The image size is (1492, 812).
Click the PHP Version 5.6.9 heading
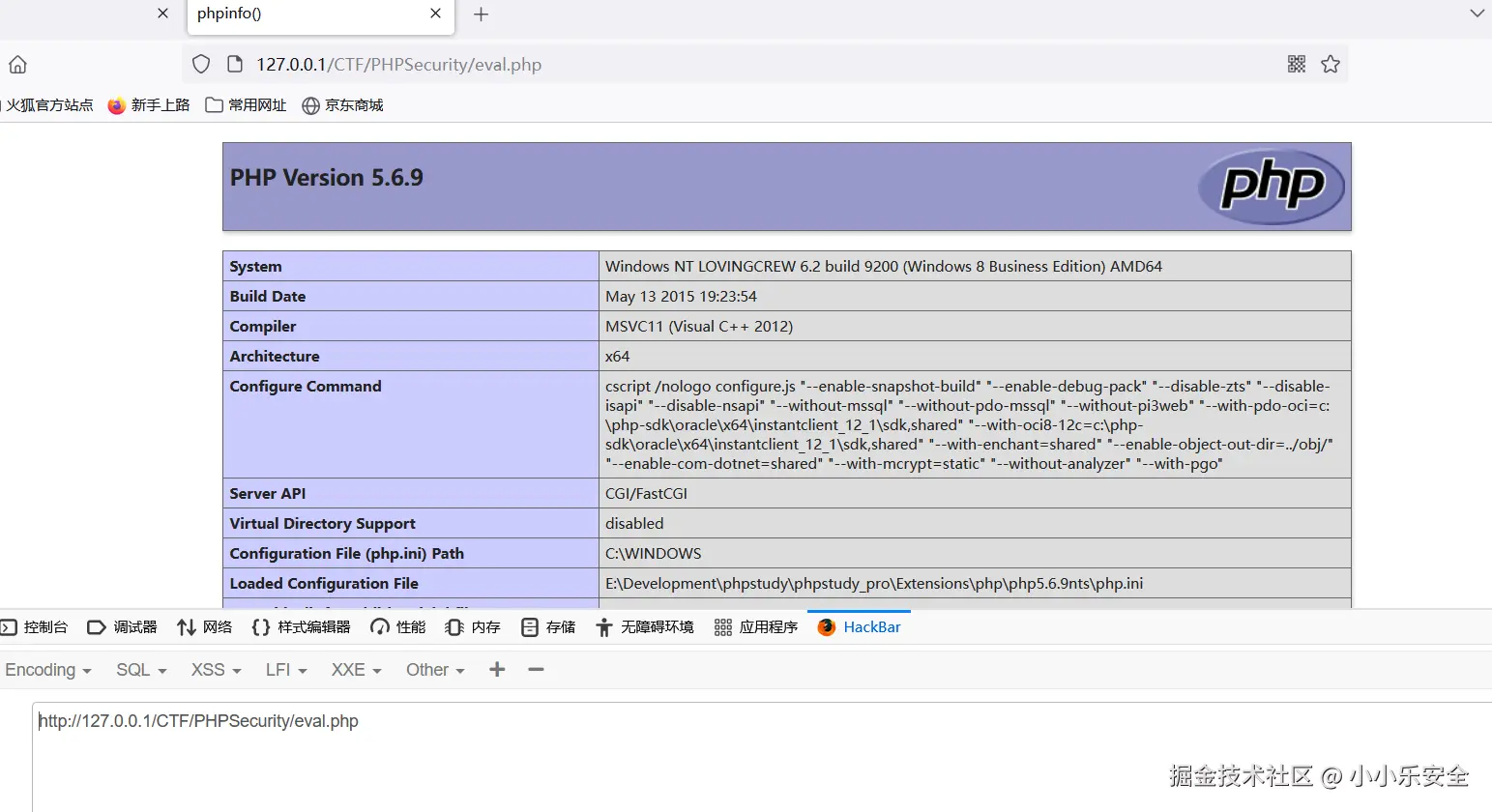coord(327,178)
